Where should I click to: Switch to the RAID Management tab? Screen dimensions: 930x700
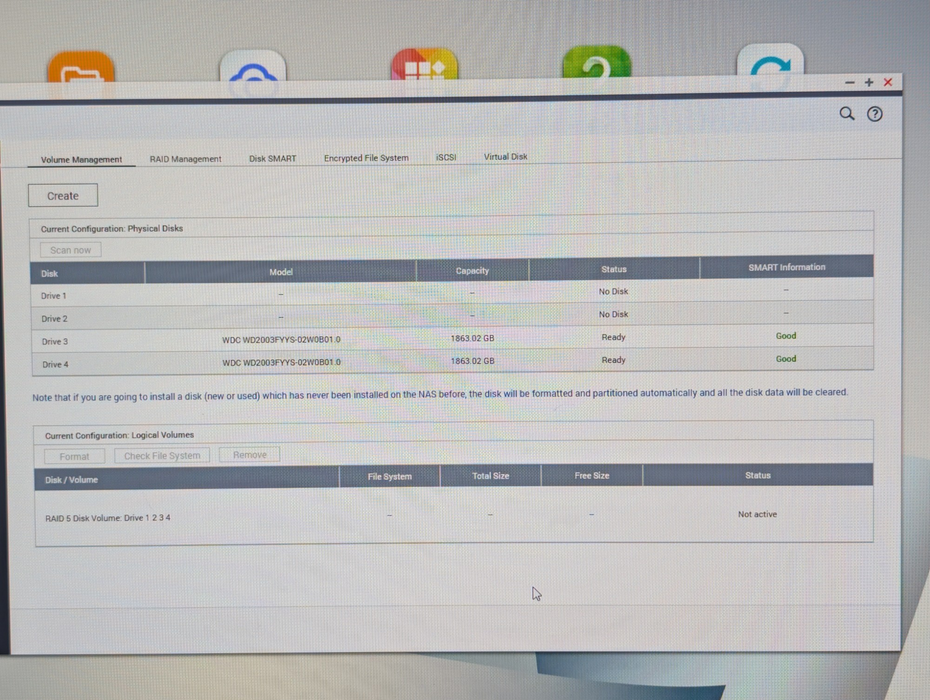[185, 159]
